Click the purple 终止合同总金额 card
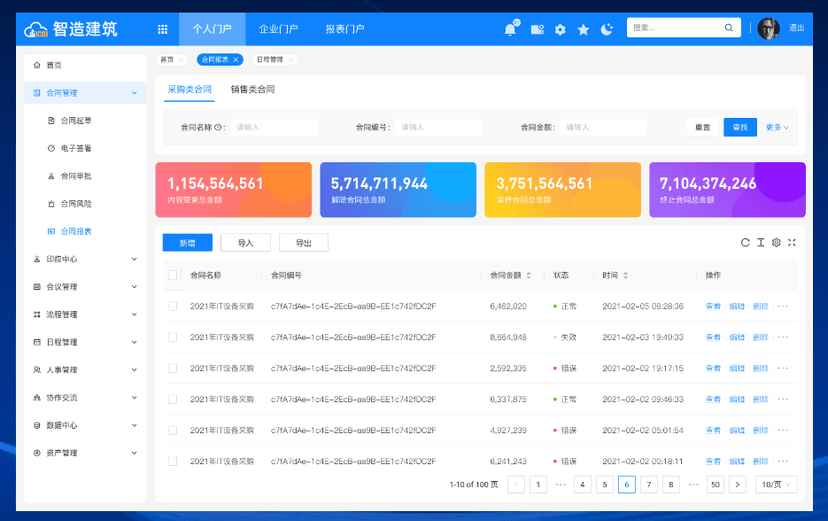Viewport: 828px width, 521px height. [727, 190]
